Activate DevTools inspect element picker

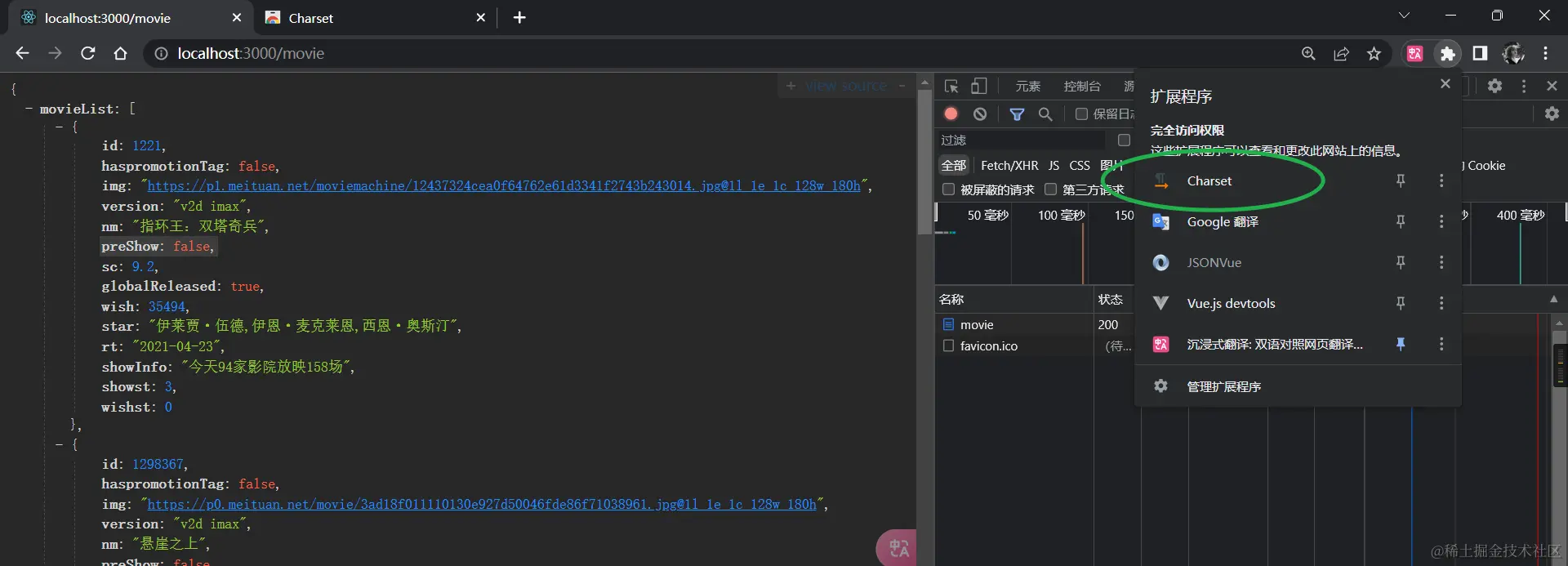(951, 86)
